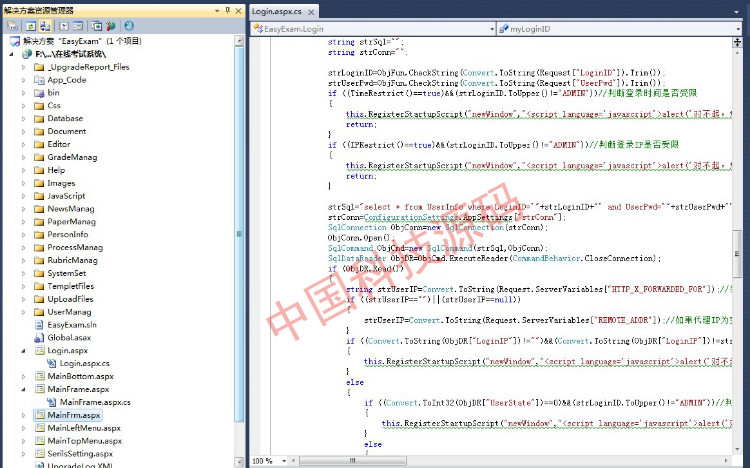The image size is (750, 468).
Task: Expand the _UpgradeReport_Files folder
Action: (23, 67)
